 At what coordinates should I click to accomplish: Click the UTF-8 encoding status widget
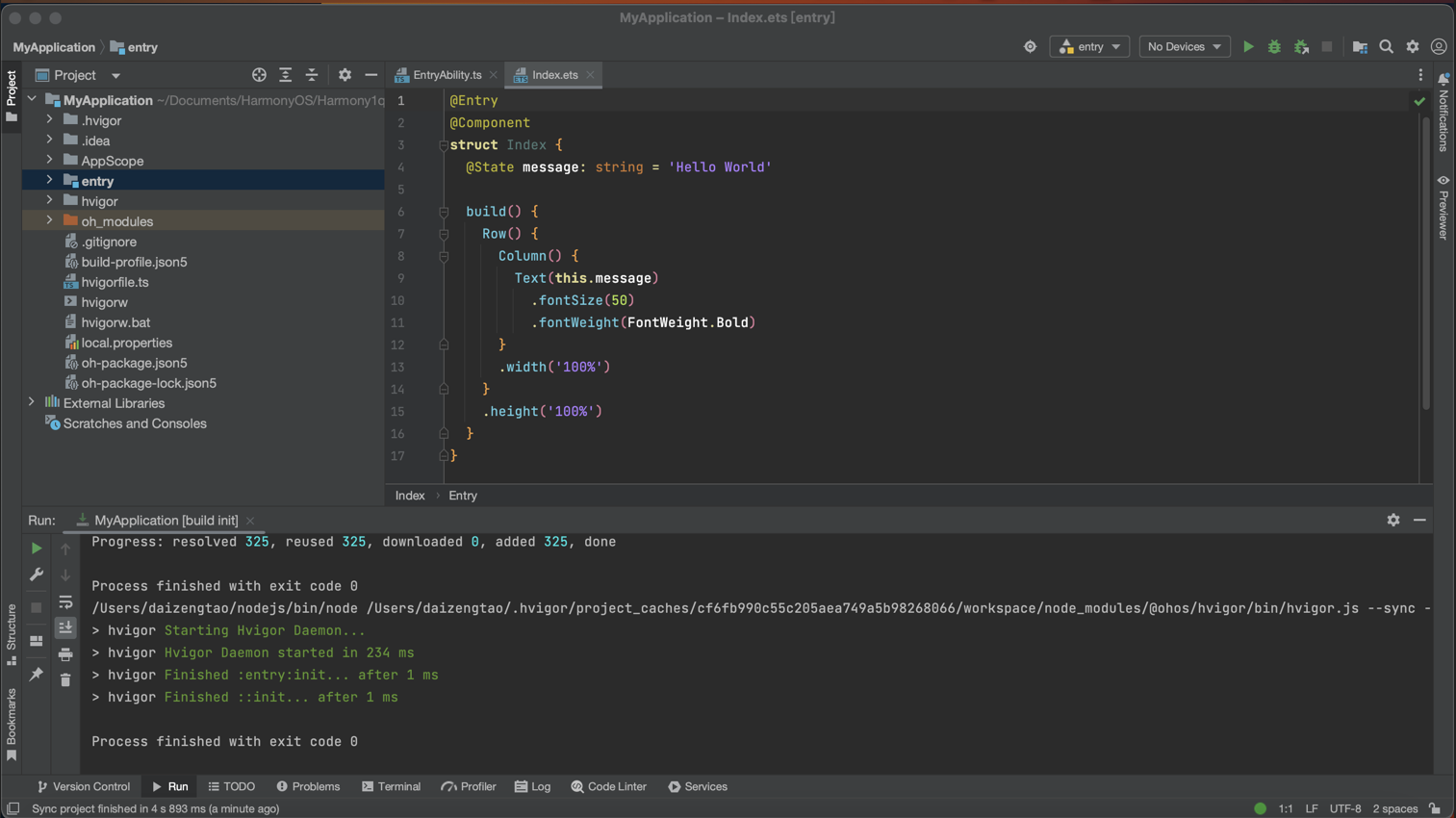click(x=1344, y=808)
